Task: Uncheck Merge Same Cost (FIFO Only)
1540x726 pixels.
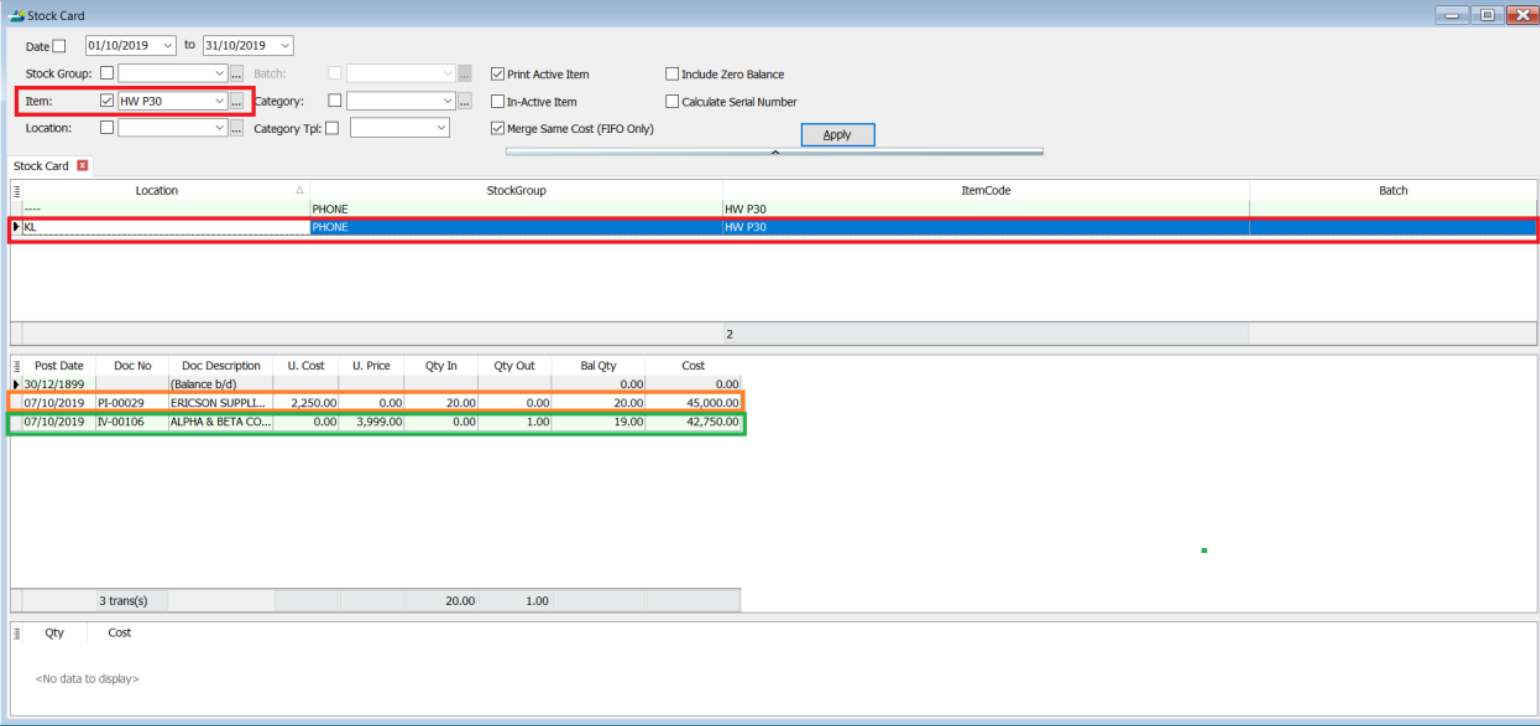Action: [x=497, y=128]
